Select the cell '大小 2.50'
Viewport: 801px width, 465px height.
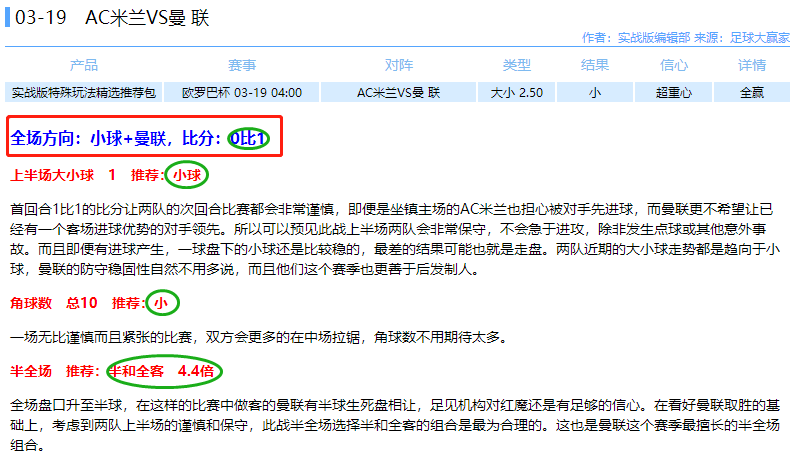pos(516,92)
